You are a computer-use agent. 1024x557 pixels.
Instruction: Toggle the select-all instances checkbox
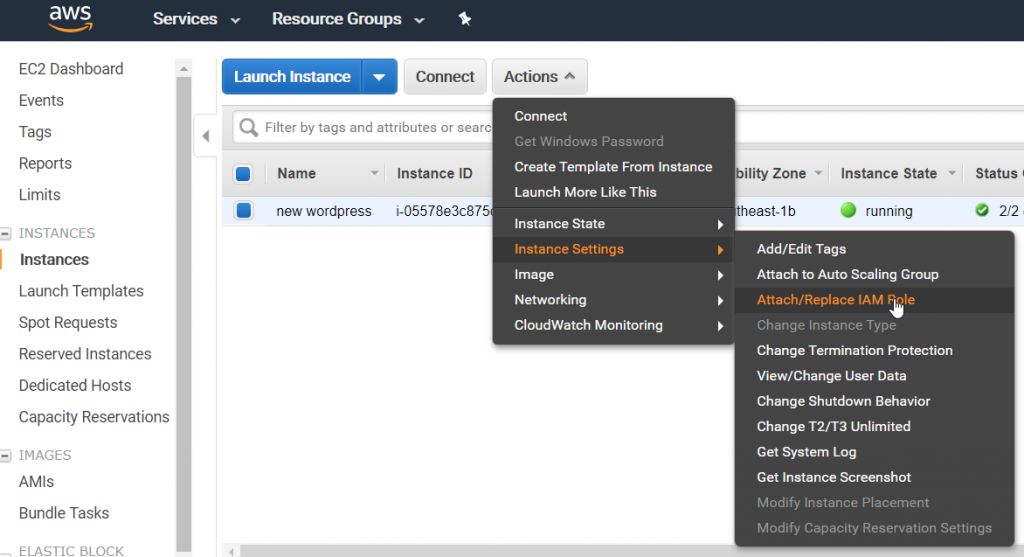click(x=243, y=174)
